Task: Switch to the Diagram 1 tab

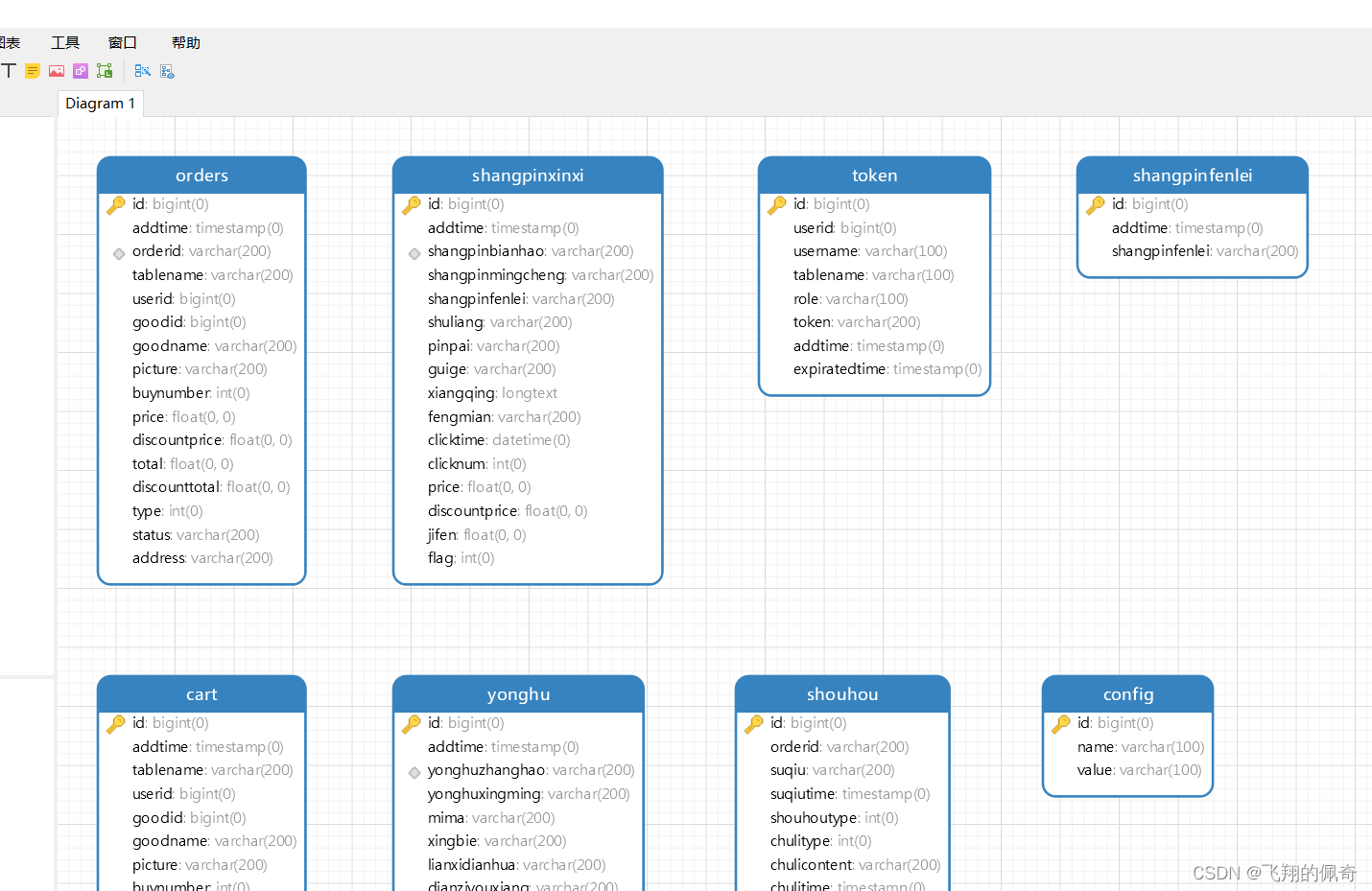Action: point(101,104)
